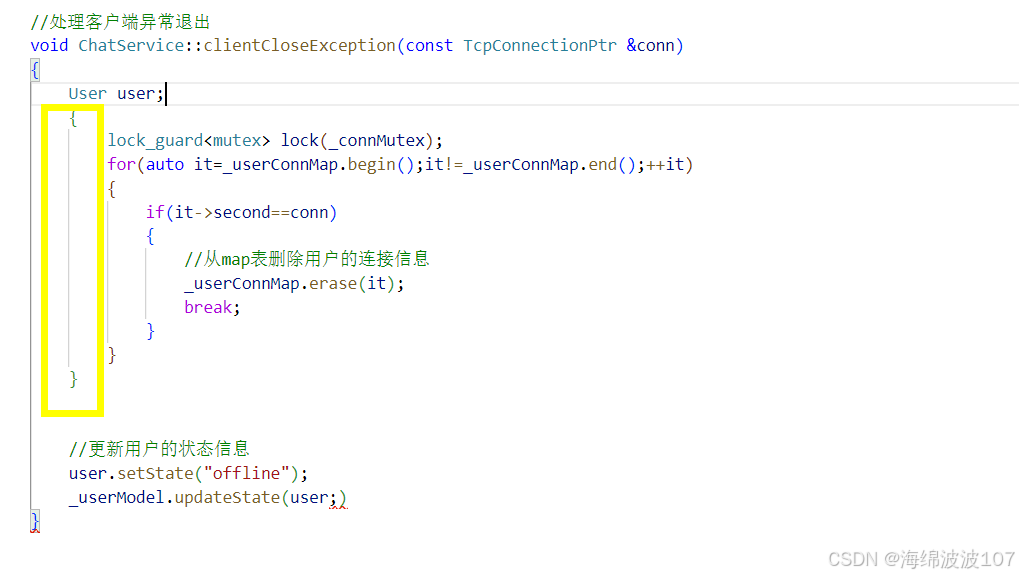Click the 'void' return type keyword
1019x577 pixels.
tap(49, 45)
